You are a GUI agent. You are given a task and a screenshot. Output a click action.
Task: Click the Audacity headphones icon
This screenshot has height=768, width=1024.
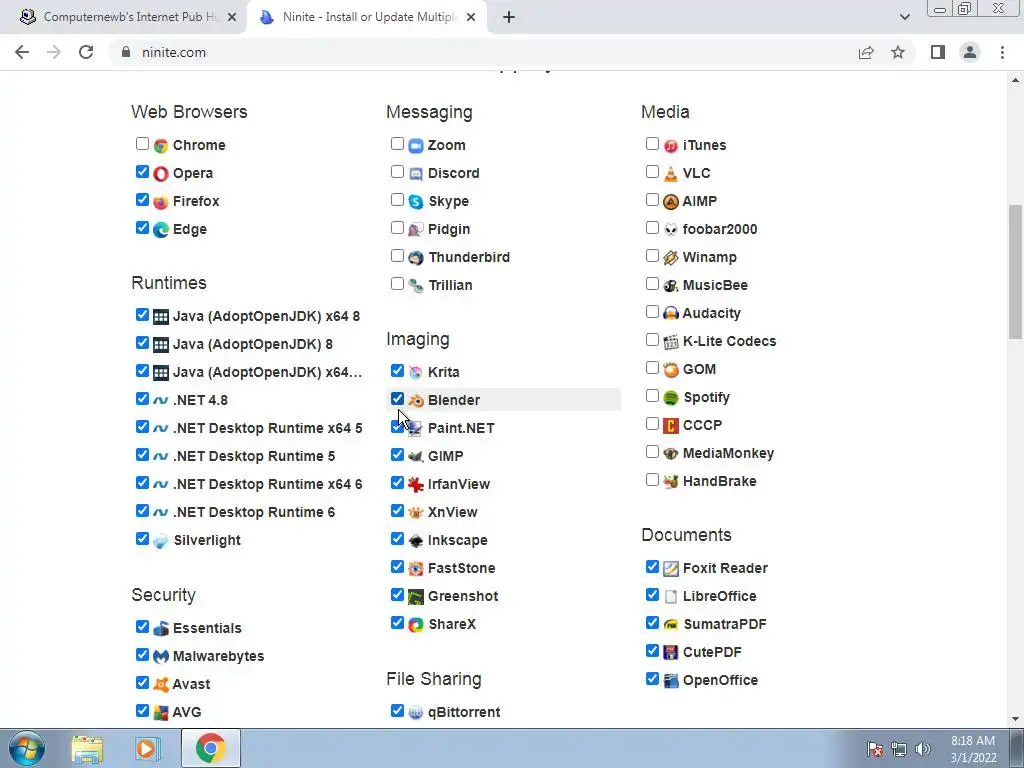(671, 313)
